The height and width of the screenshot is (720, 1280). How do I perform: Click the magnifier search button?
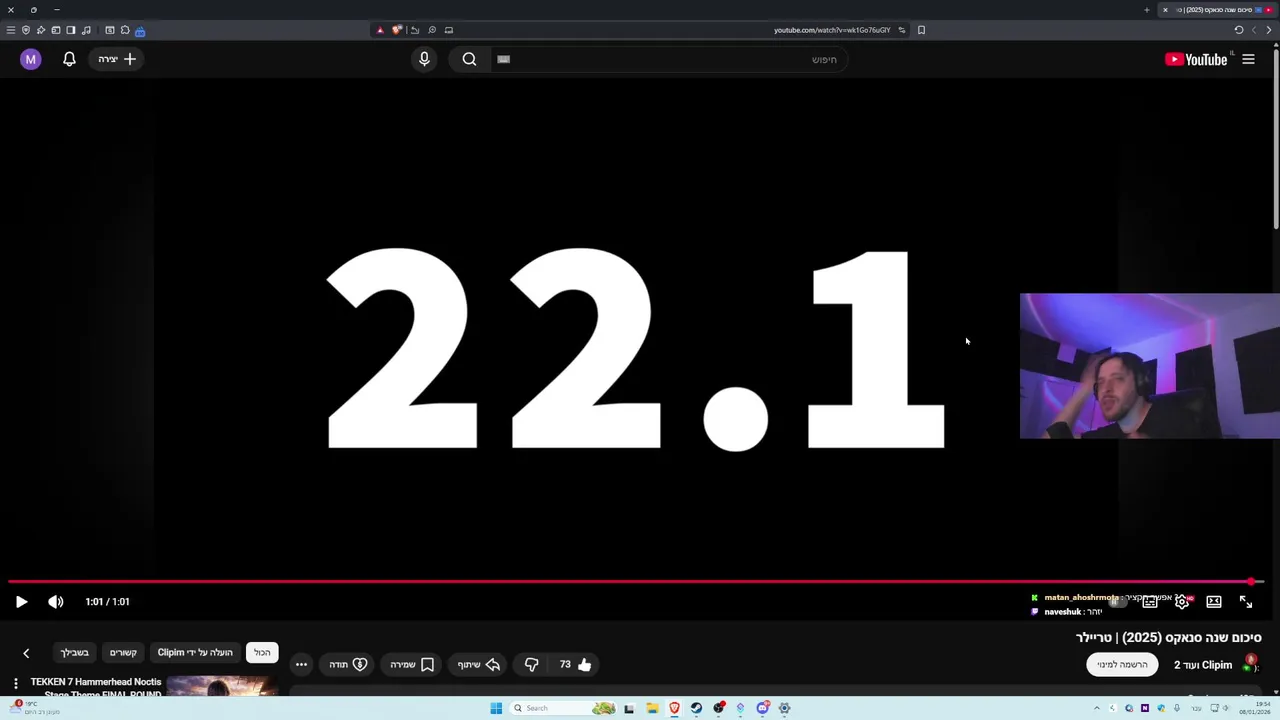[469, 59]
